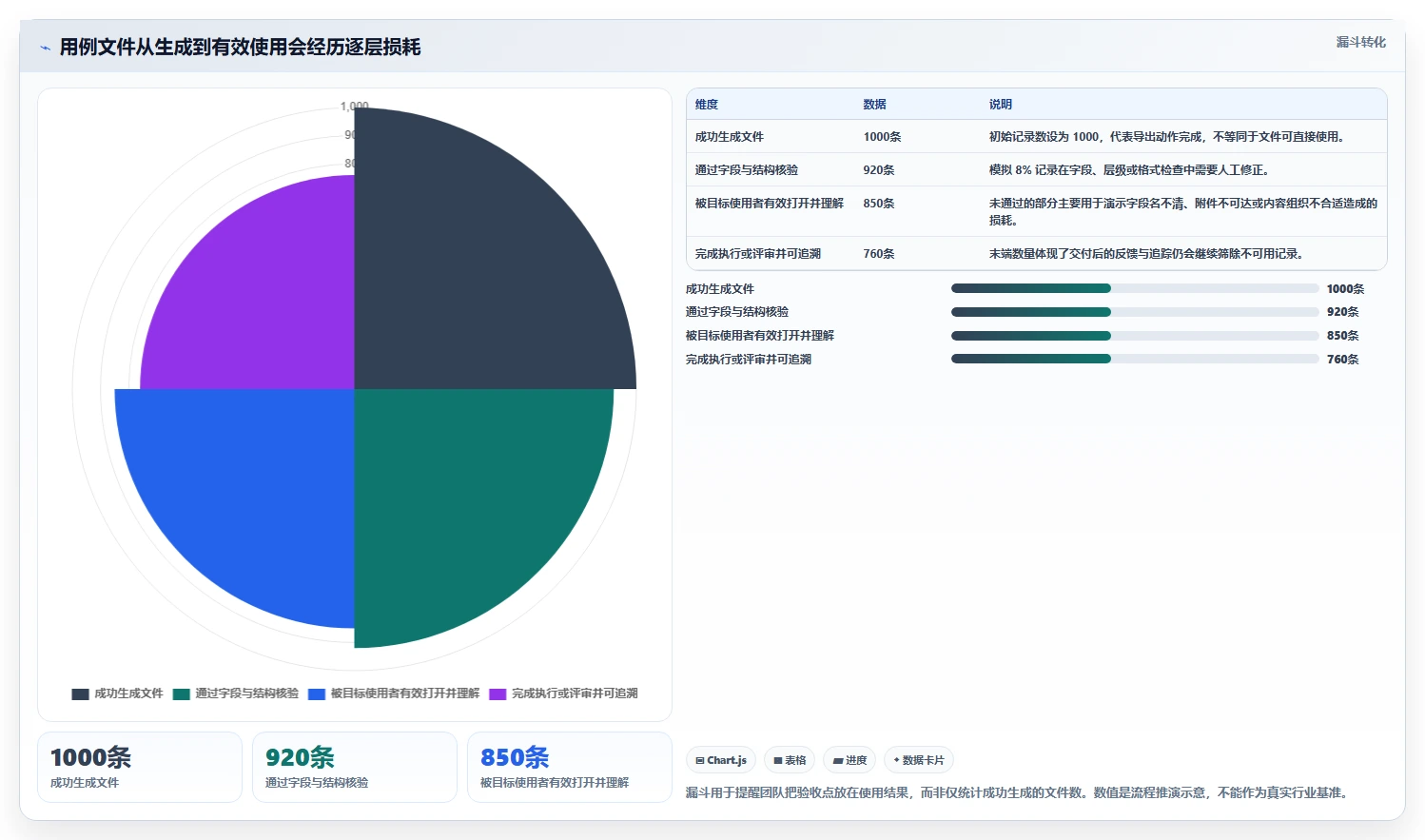
Task: Open the 850条 data card
Action: tap(570, 767)
